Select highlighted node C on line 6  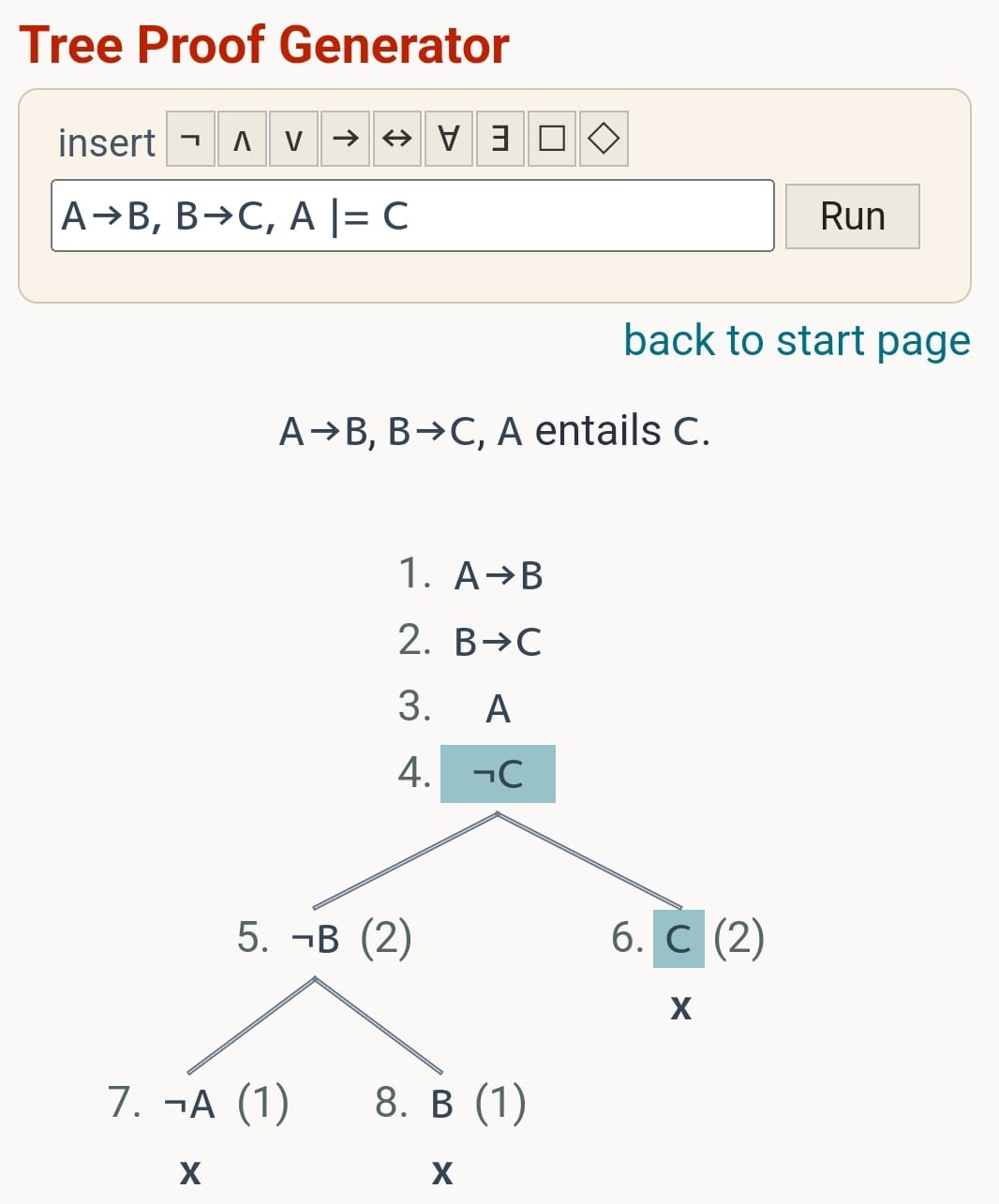click(x=678, y=938)
